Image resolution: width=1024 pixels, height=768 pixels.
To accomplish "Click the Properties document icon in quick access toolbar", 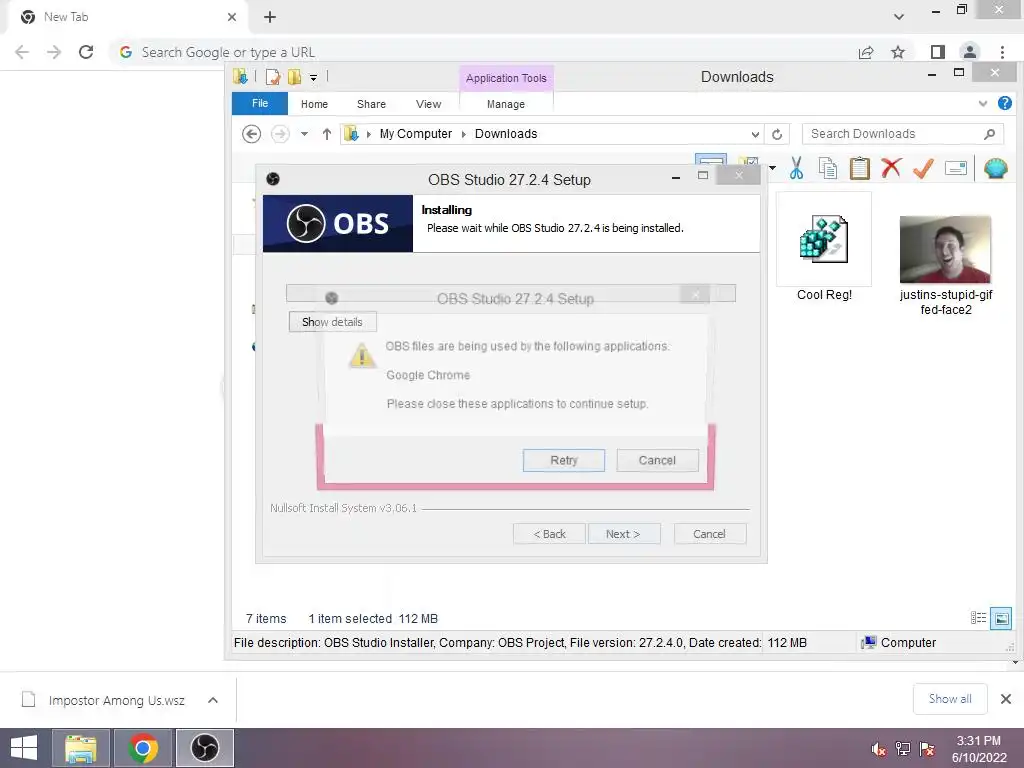I will (273, 77).
